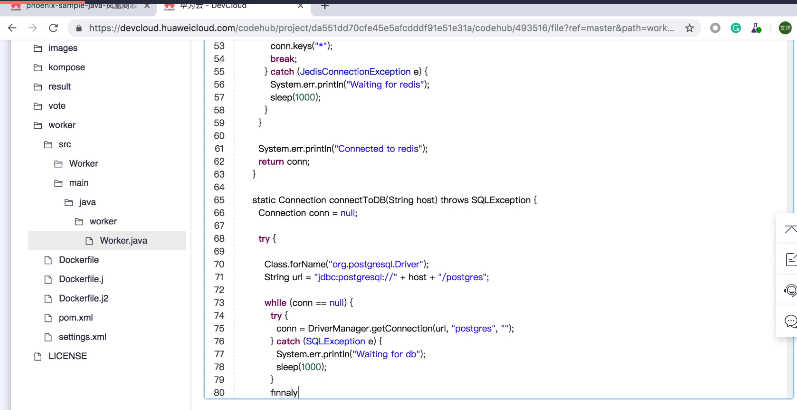The width and height of the screenshot is (797, 410).
Task: Click the connectToDB method declaration
Action: pyautogui.click(x=394, y=200)
